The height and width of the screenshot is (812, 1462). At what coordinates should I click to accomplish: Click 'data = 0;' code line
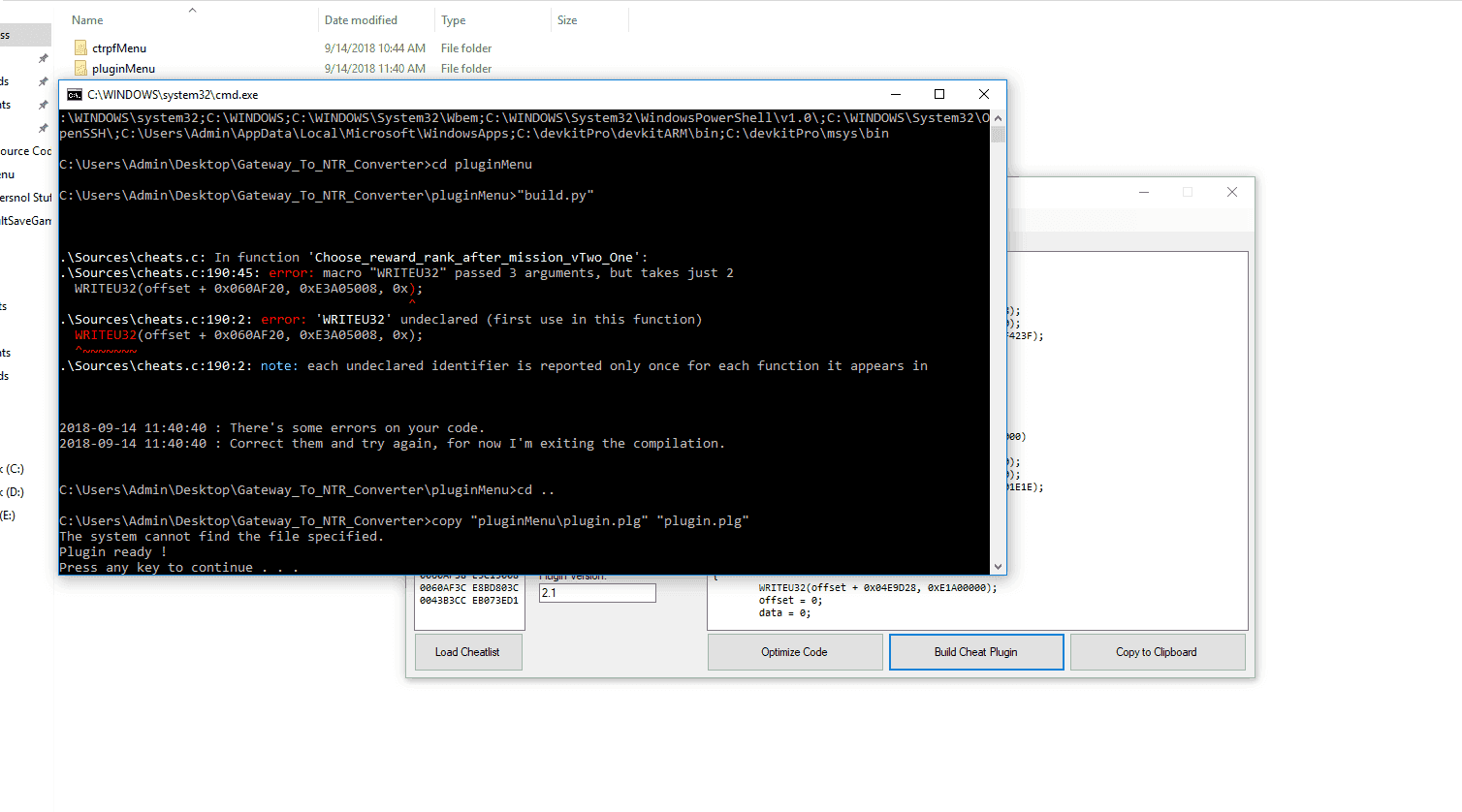pos(785,612)
